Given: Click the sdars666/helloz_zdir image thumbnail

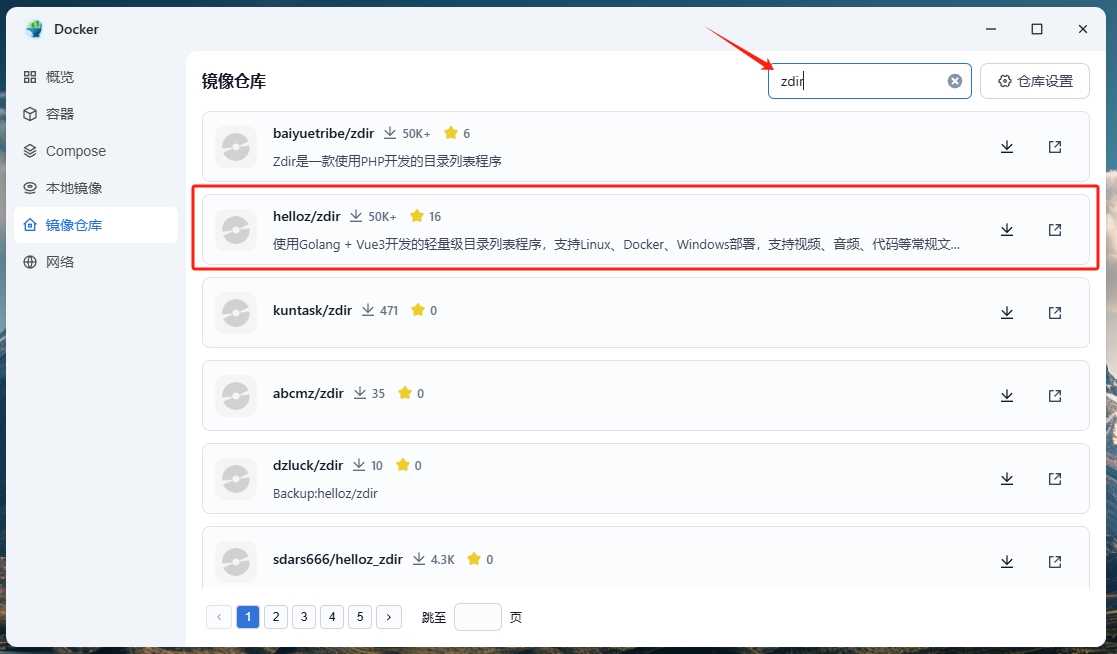Looking at the screenshot, I should coord(236,561).
